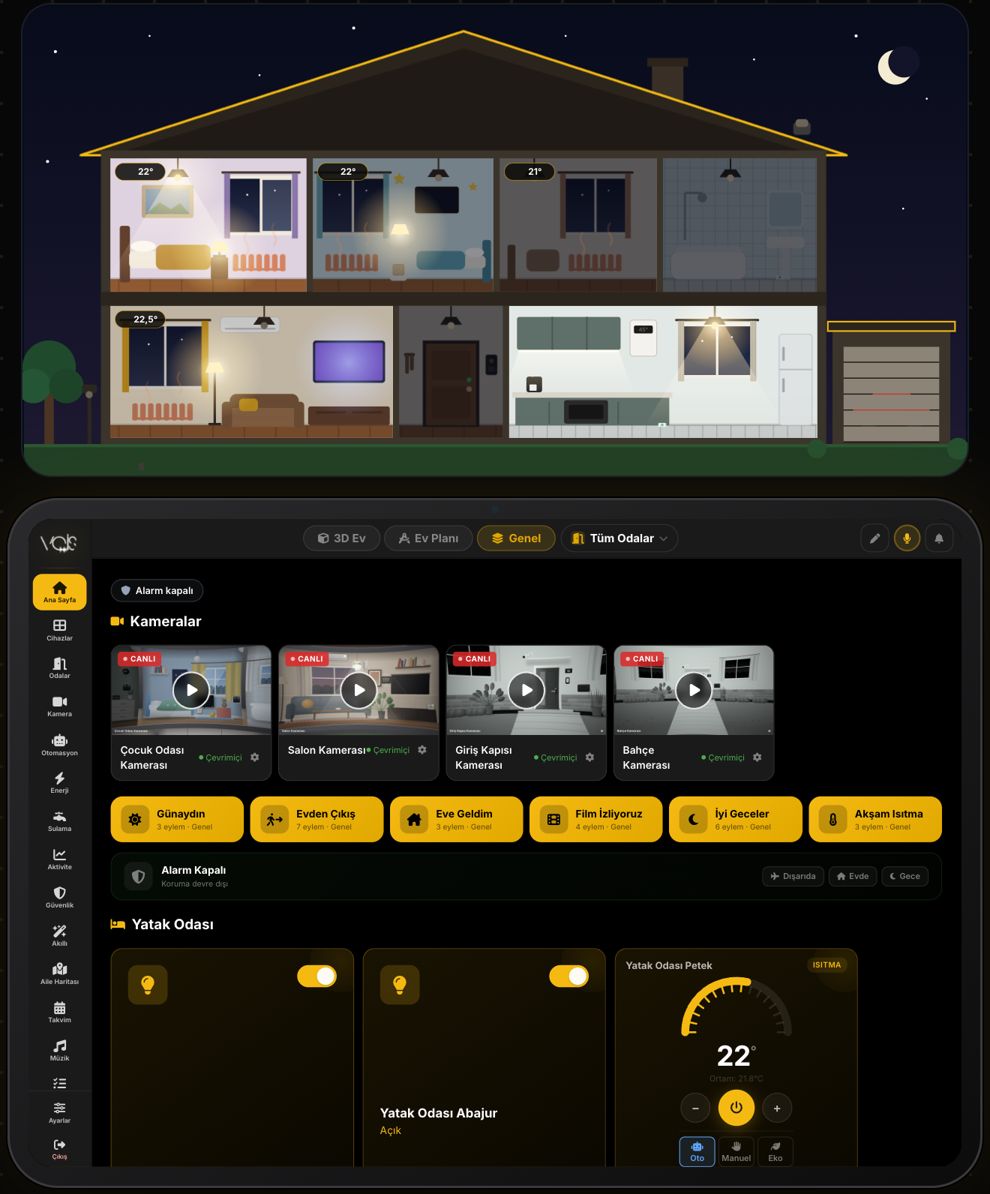990x1194 pixels.
Task: Open Enerji lightning icon in sidebar
Action: click(x=59, y=783)
